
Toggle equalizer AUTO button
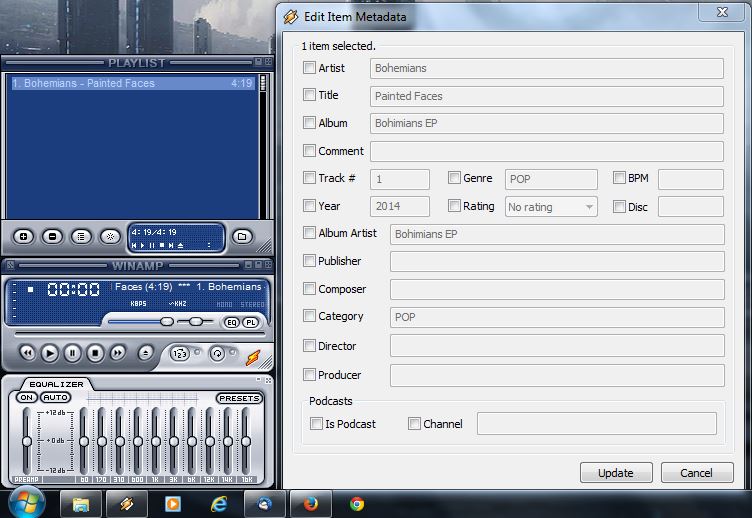coord(56,397)
